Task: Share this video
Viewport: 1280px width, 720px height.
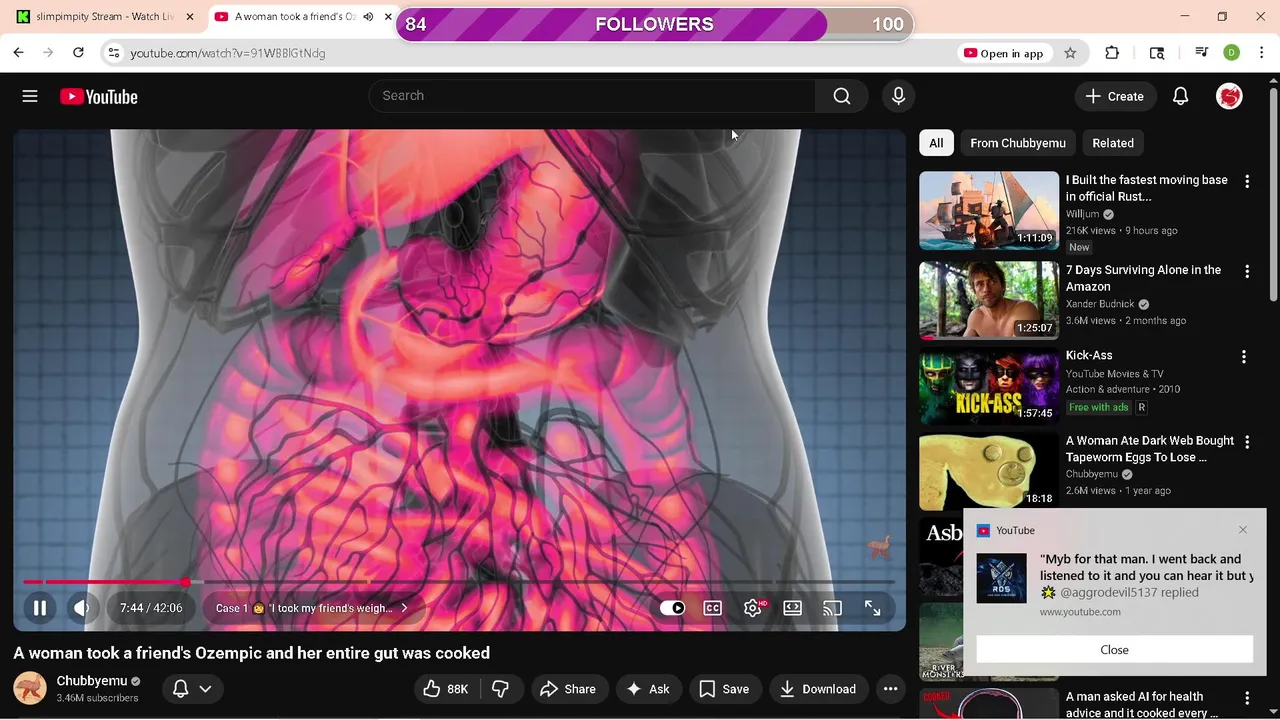Action: pyautogui.click(x=568, y=689)
